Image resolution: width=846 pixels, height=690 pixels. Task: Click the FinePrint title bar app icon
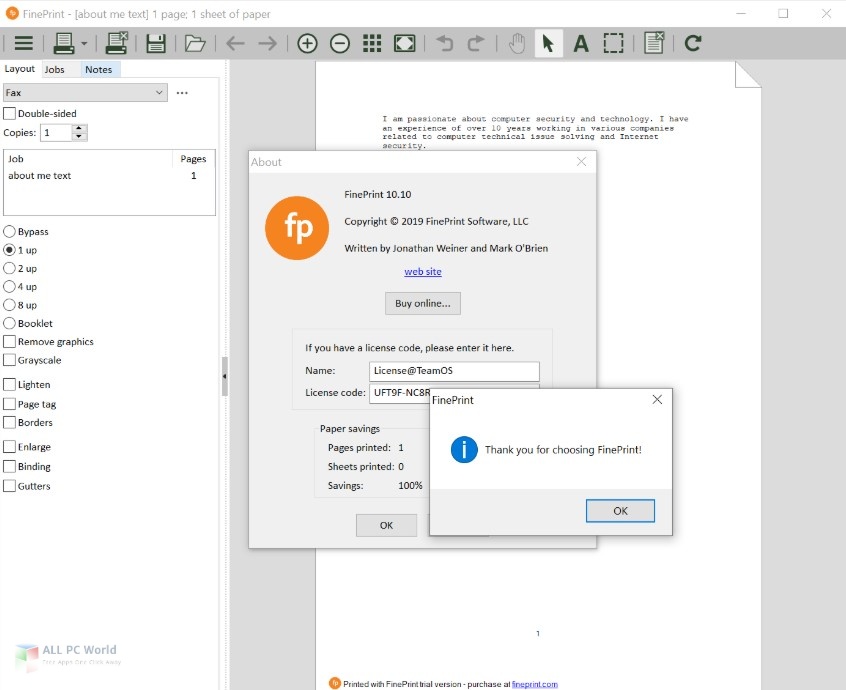(11, 13)
